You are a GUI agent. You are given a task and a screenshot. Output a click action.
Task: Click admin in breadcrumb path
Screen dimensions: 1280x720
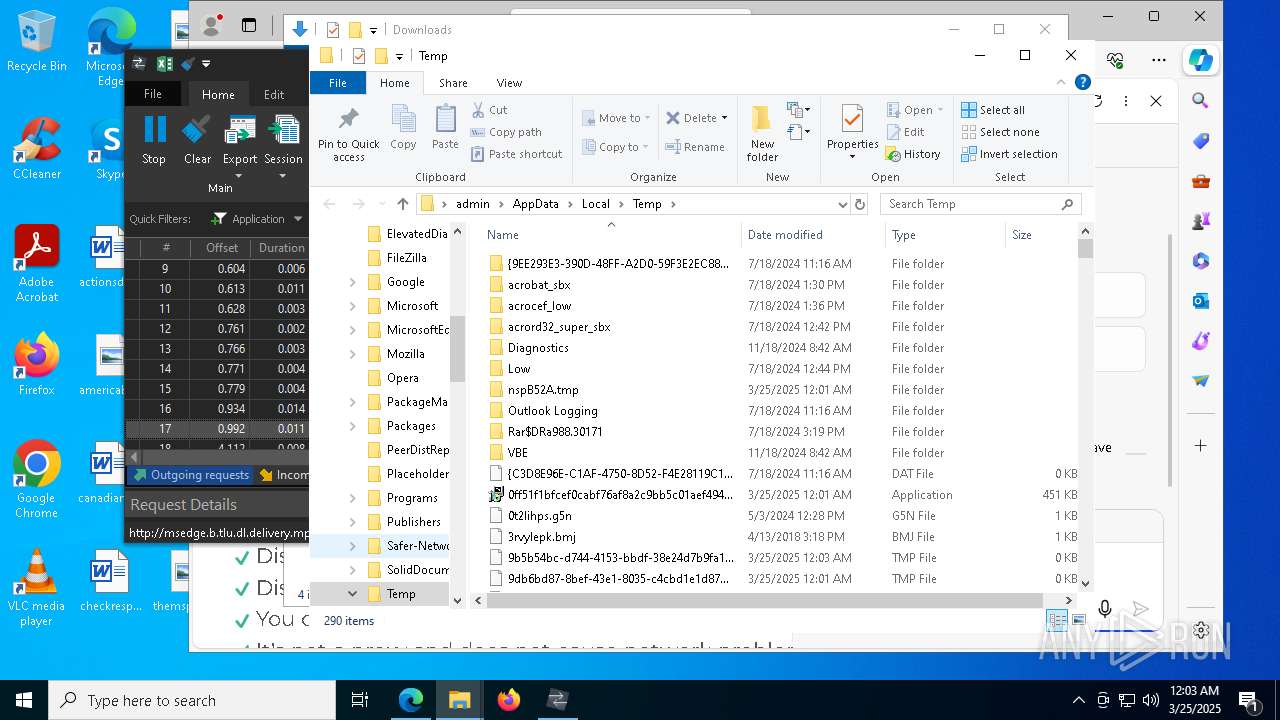[x=473, y=204]
